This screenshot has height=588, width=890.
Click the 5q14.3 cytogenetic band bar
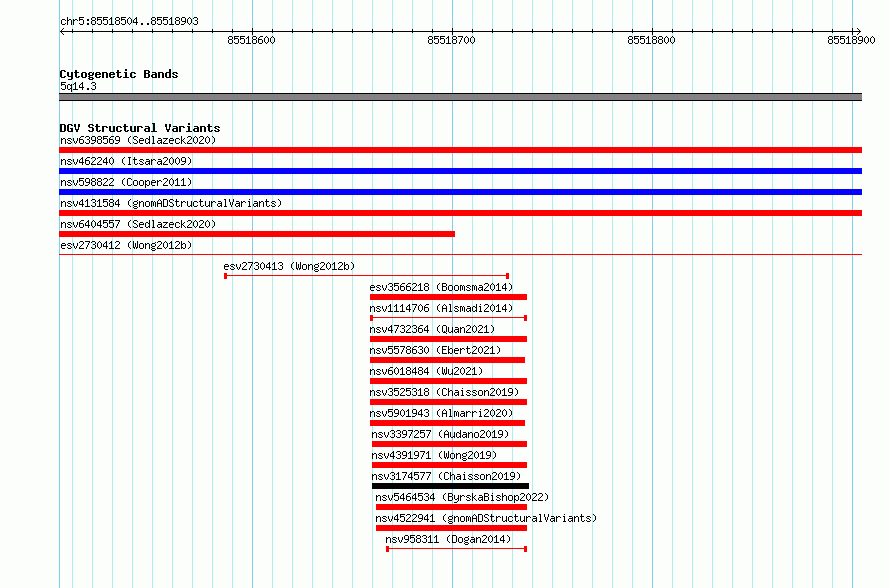[x=460, y=97]
